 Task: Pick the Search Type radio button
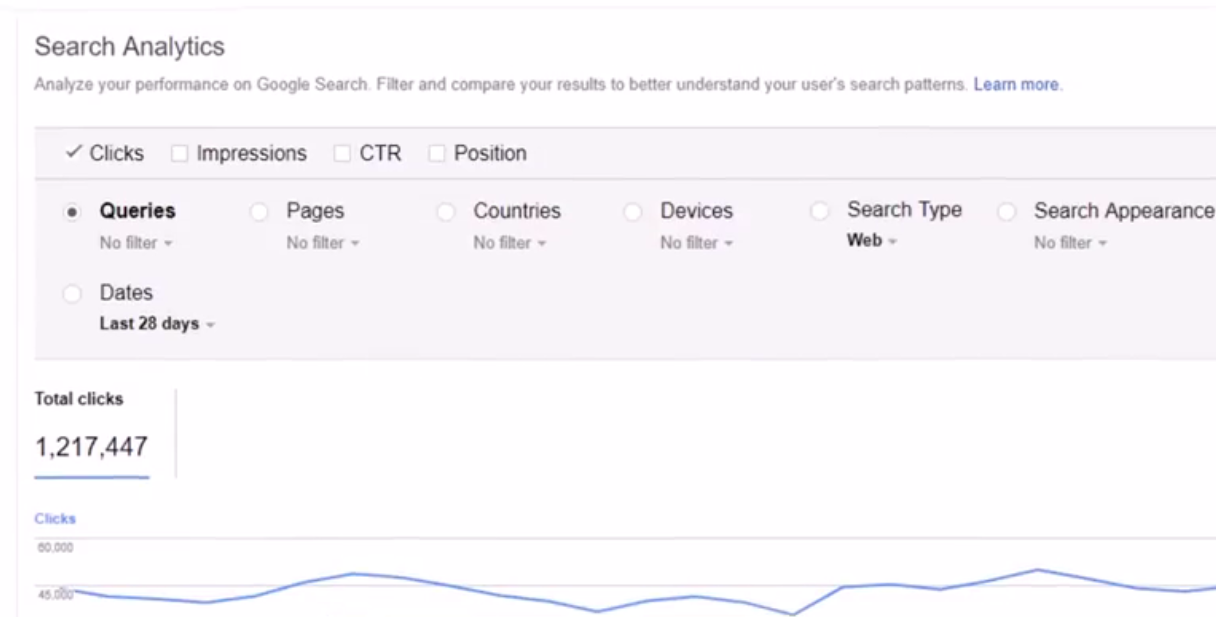(819, 211)
